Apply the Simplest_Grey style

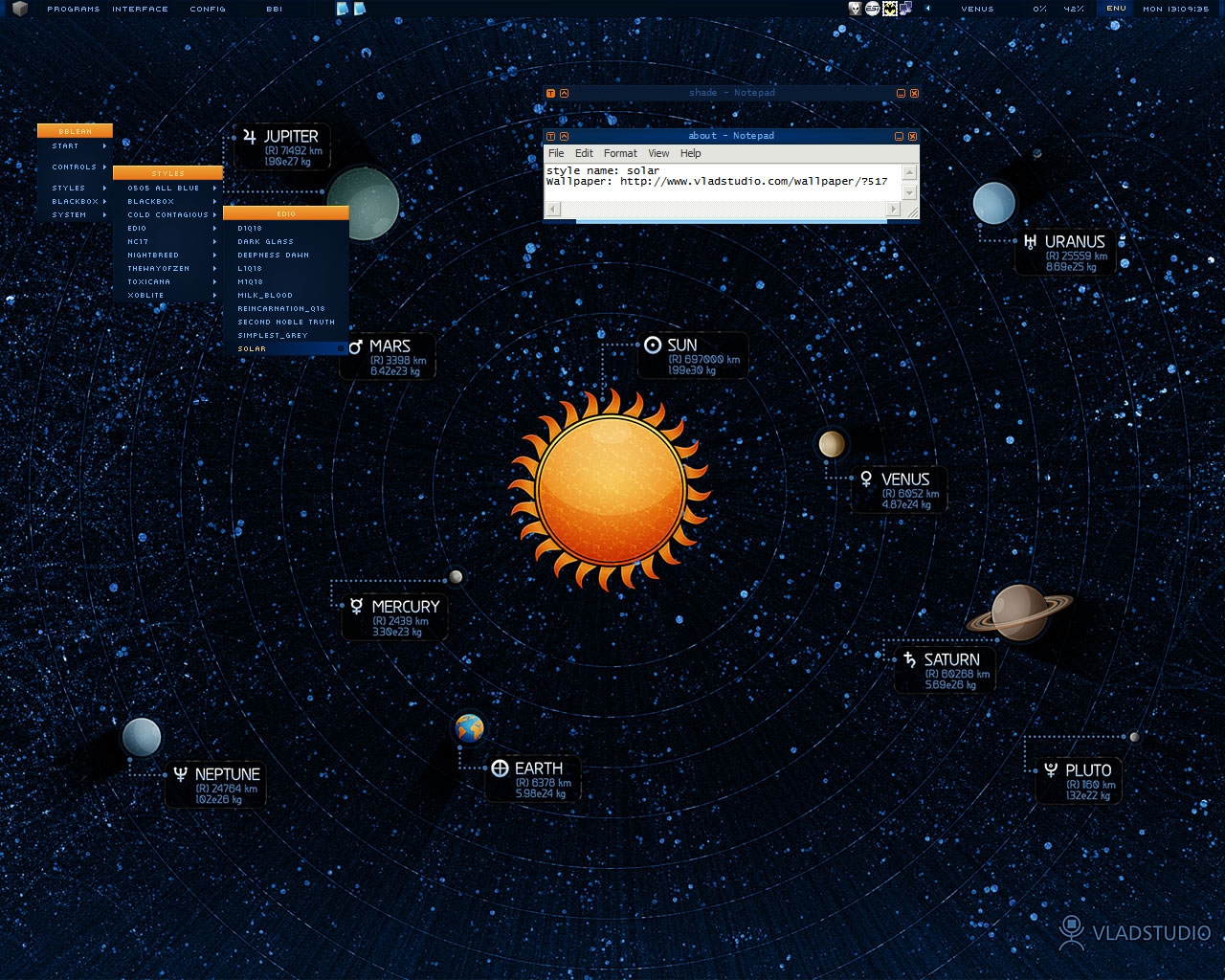(x=286, y=336)
